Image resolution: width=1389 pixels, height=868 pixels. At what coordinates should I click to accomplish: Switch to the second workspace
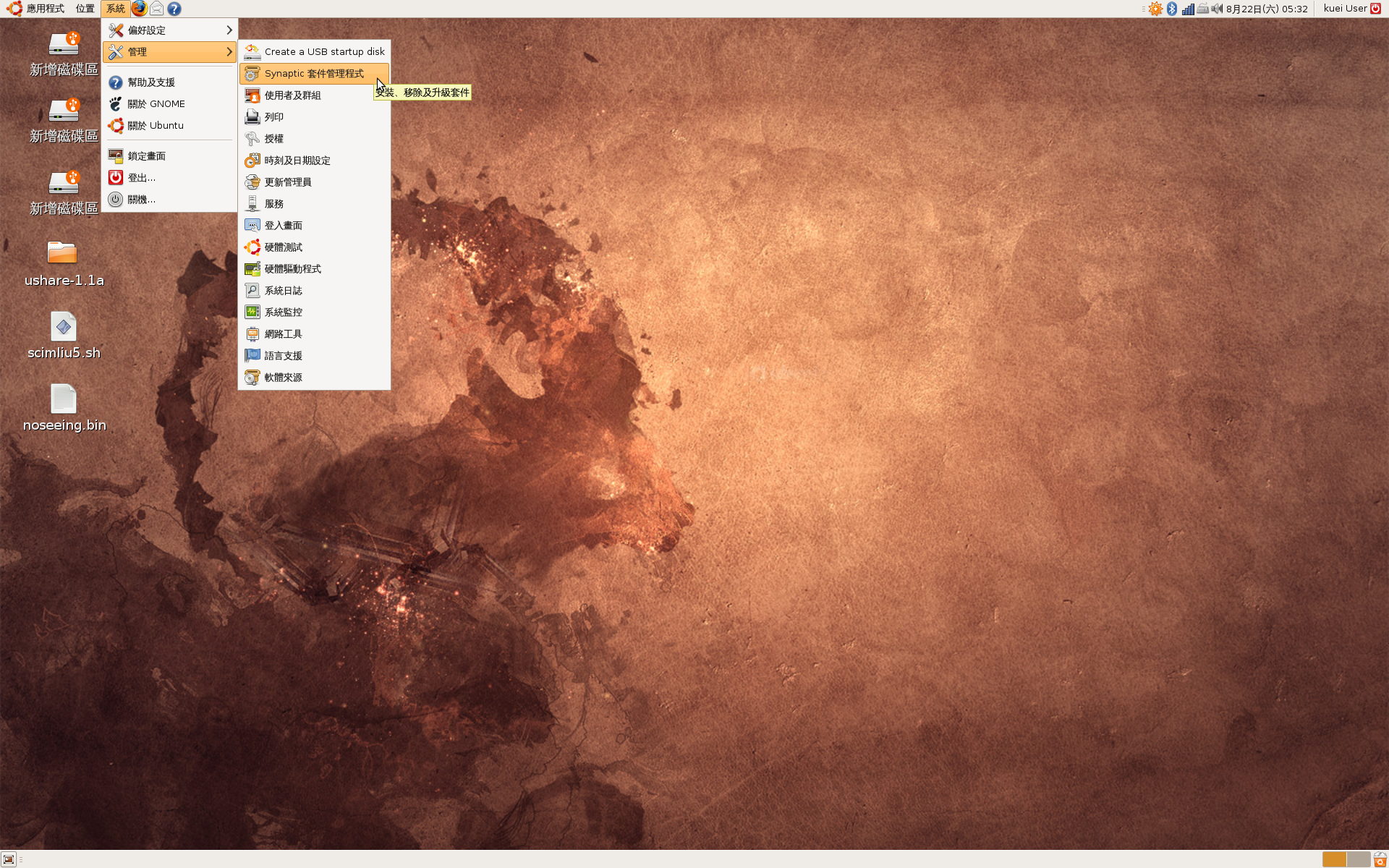tap(1358, 859)
